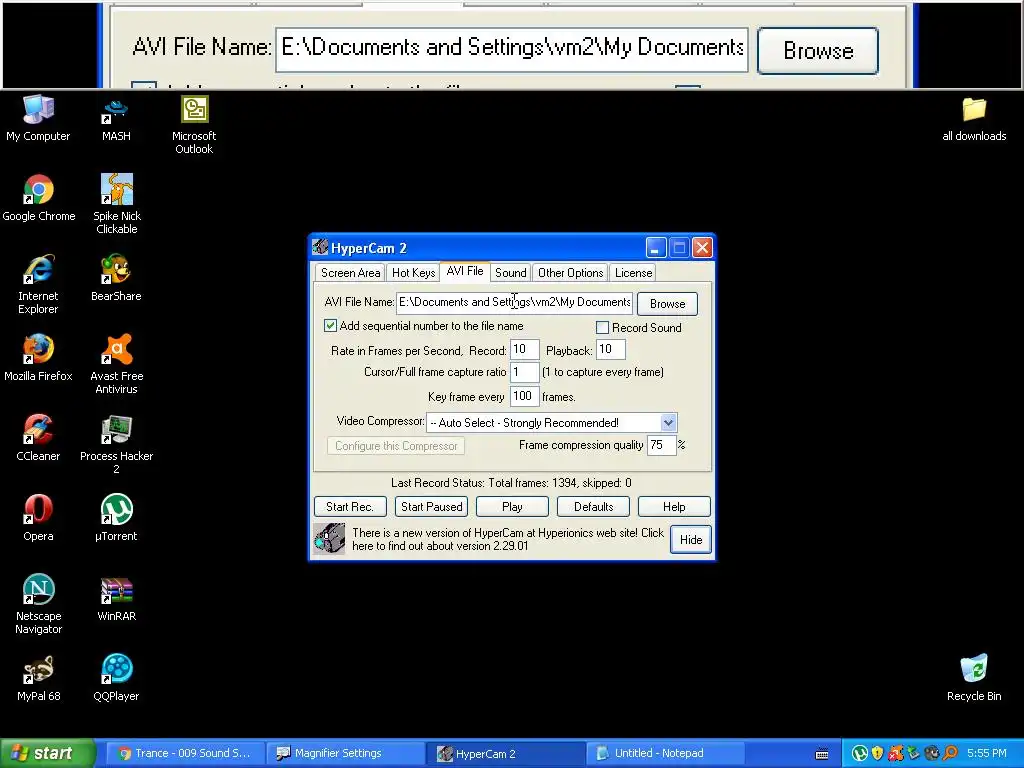1024x768 pixels.
Task: Select the Avast Free Antivirus icon
Action: pyautogui.click(x=116, y=364)
